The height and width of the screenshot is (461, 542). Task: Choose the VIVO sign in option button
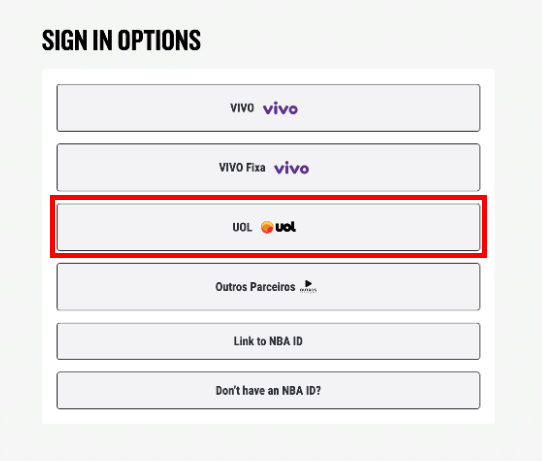(268, 108)
